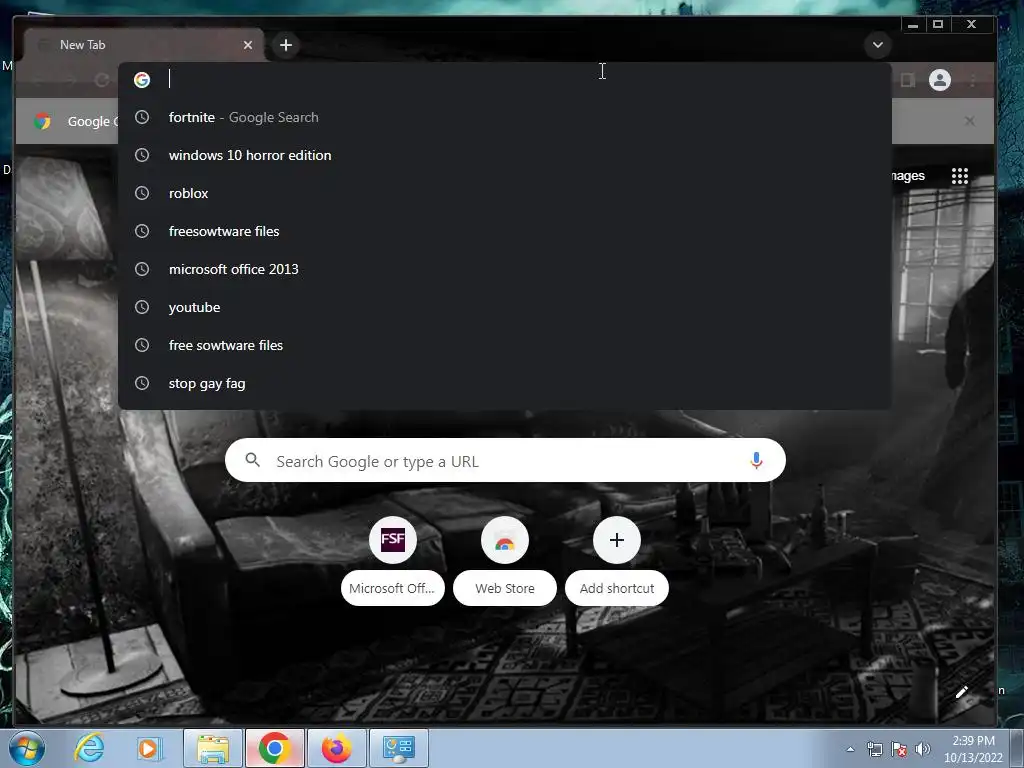Pick the roblox suggestion

tap(505, 193)
